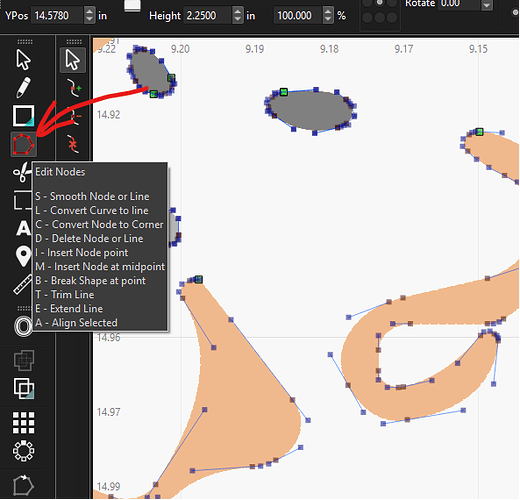Click the Height field showing 2.2500
This screenshot has width=520, height=500.
(208, 16)
